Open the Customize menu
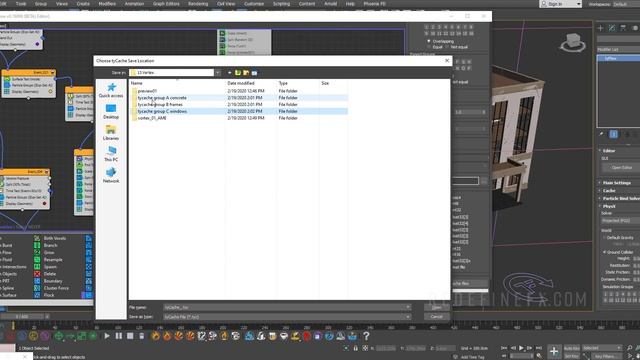The height and width of the screenshot is (360, 640). (x=254, y=4)
